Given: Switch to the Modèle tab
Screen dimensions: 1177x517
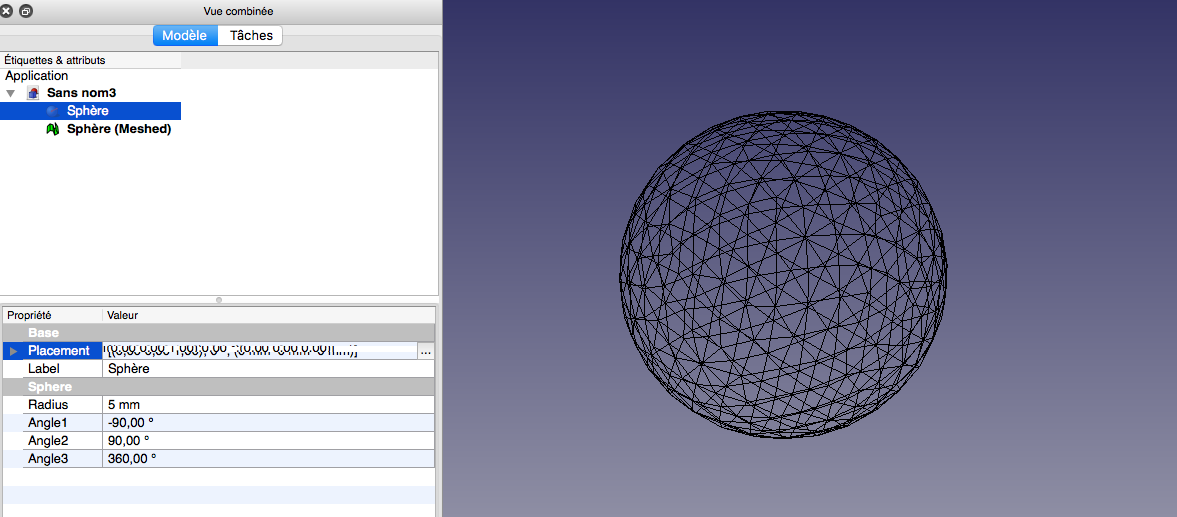Looking at the screenshot, I should [185, 35].
